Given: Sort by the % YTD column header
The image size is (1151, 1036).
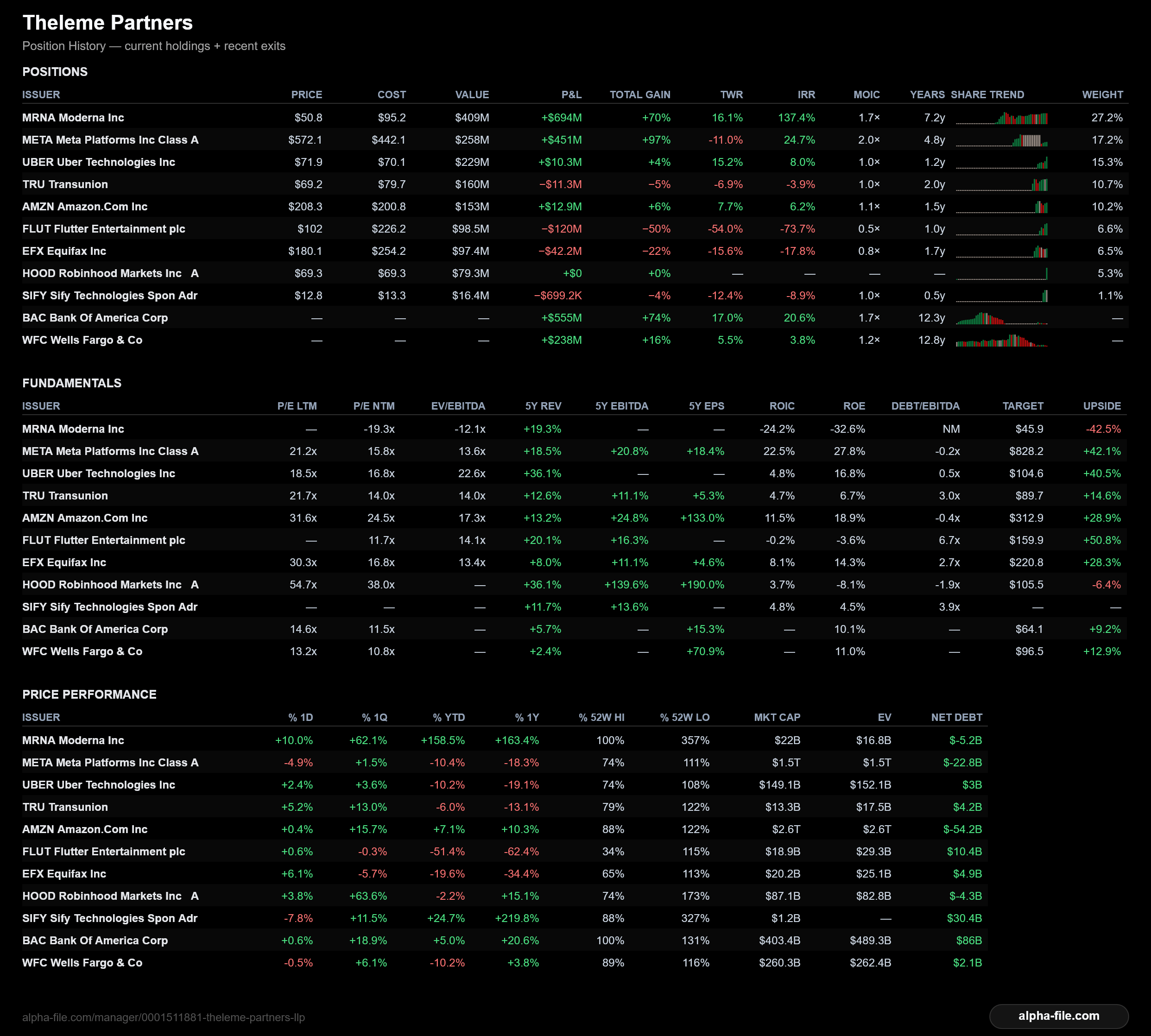Looking at the screenshot, I should click(x=449, y=717).
